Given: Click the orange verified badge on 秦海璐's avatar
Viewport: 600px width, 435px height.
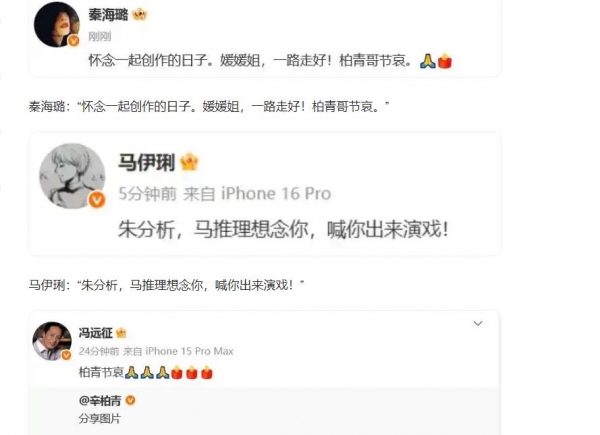Looking at the screenshot, I should (73, 41).
